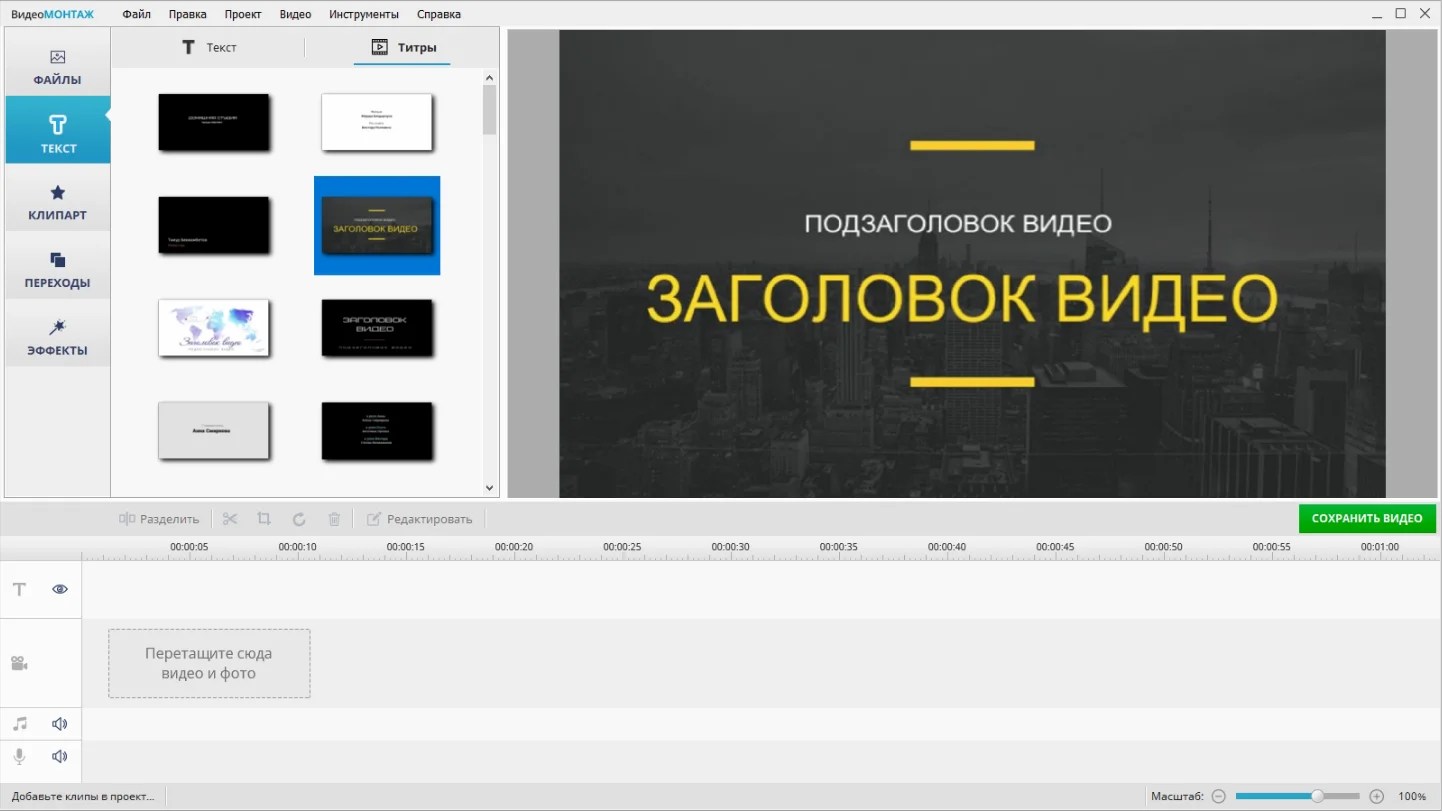The image size is (1442, 811).
Task: Open the Видео menu
Action: tap(295, 14)
